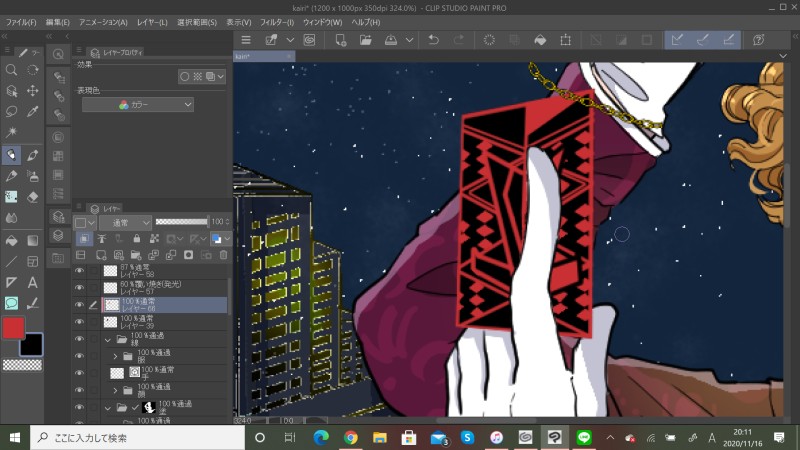Open ウィンドウ(W) menu
Viewport: 800px width, 450px height.
[322, 22]
